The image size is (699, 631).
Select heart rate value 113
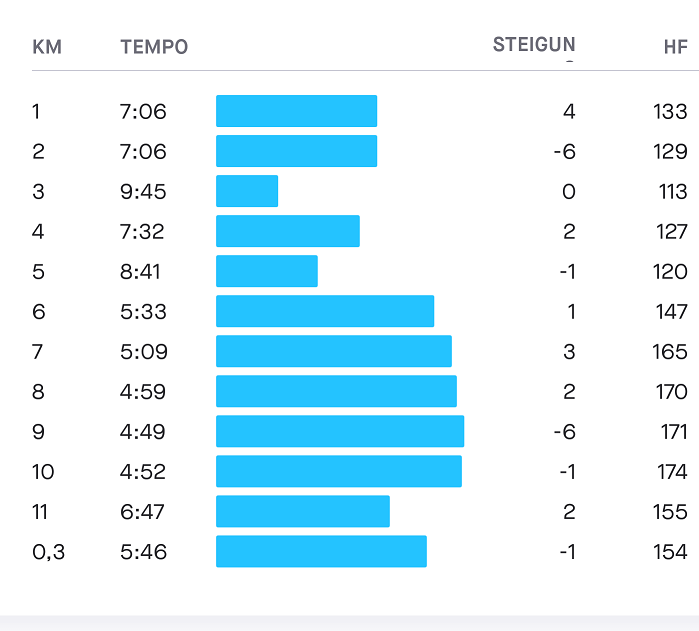672,191
